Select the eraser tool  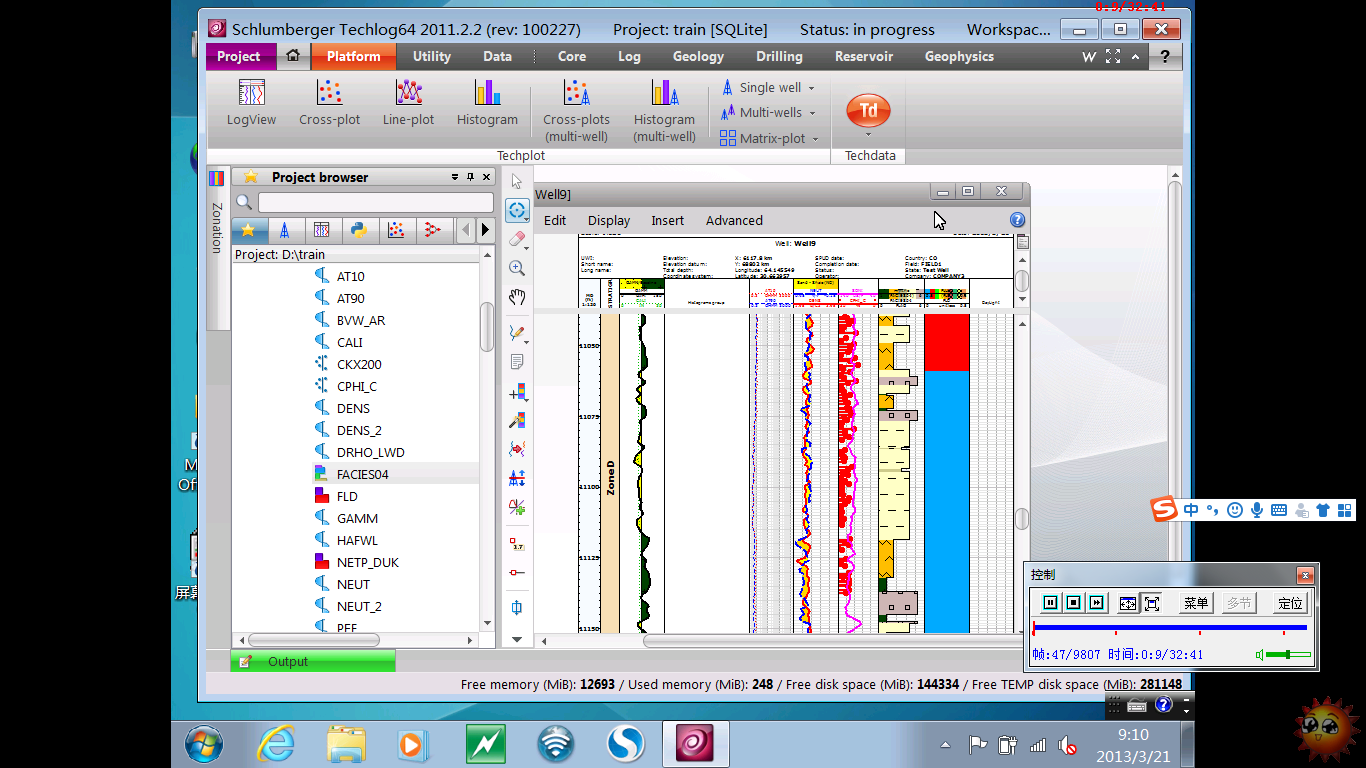517,239
